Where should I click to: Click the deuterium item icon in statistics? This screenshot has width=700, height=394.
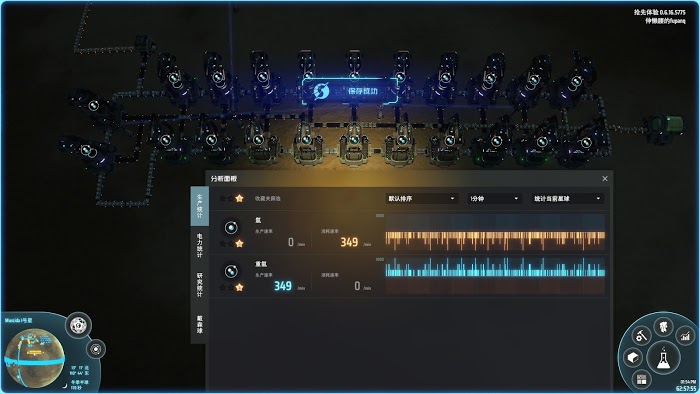231,271
